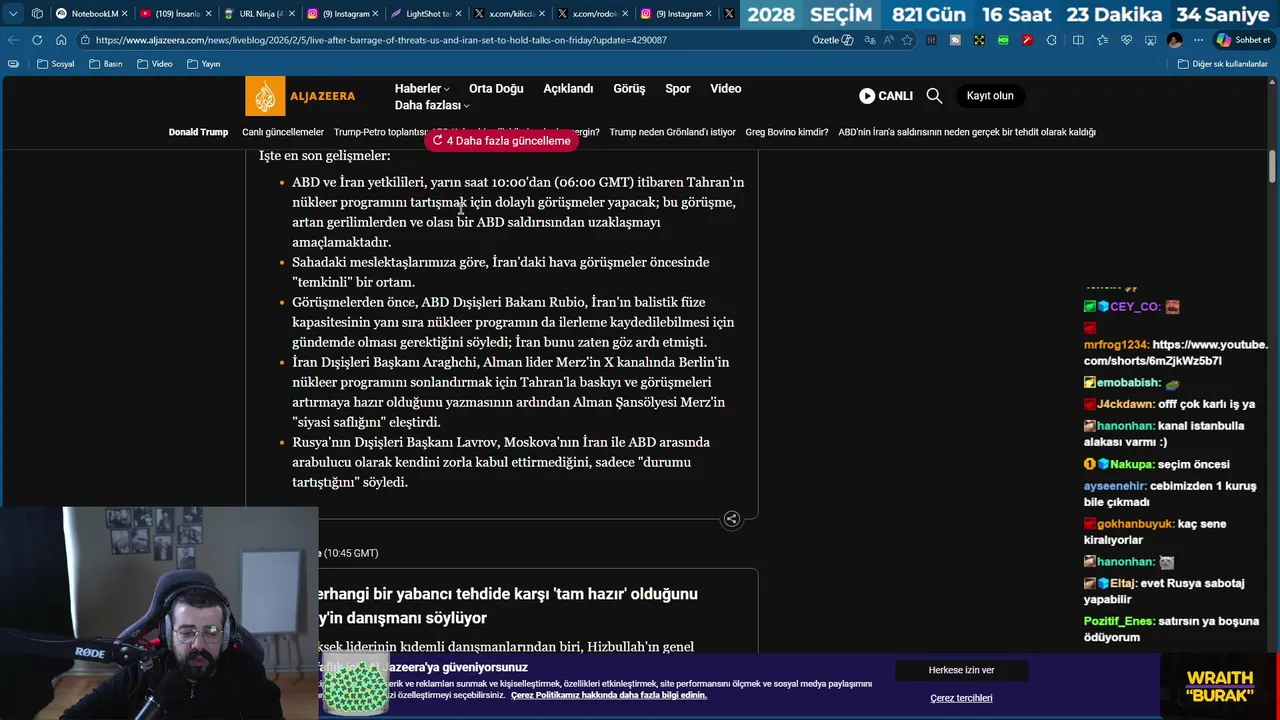Load 4 Daha fazla güncelleme button
This screenshot has height=720, width=1280.
pyautogui.click(x=502, y=141)
